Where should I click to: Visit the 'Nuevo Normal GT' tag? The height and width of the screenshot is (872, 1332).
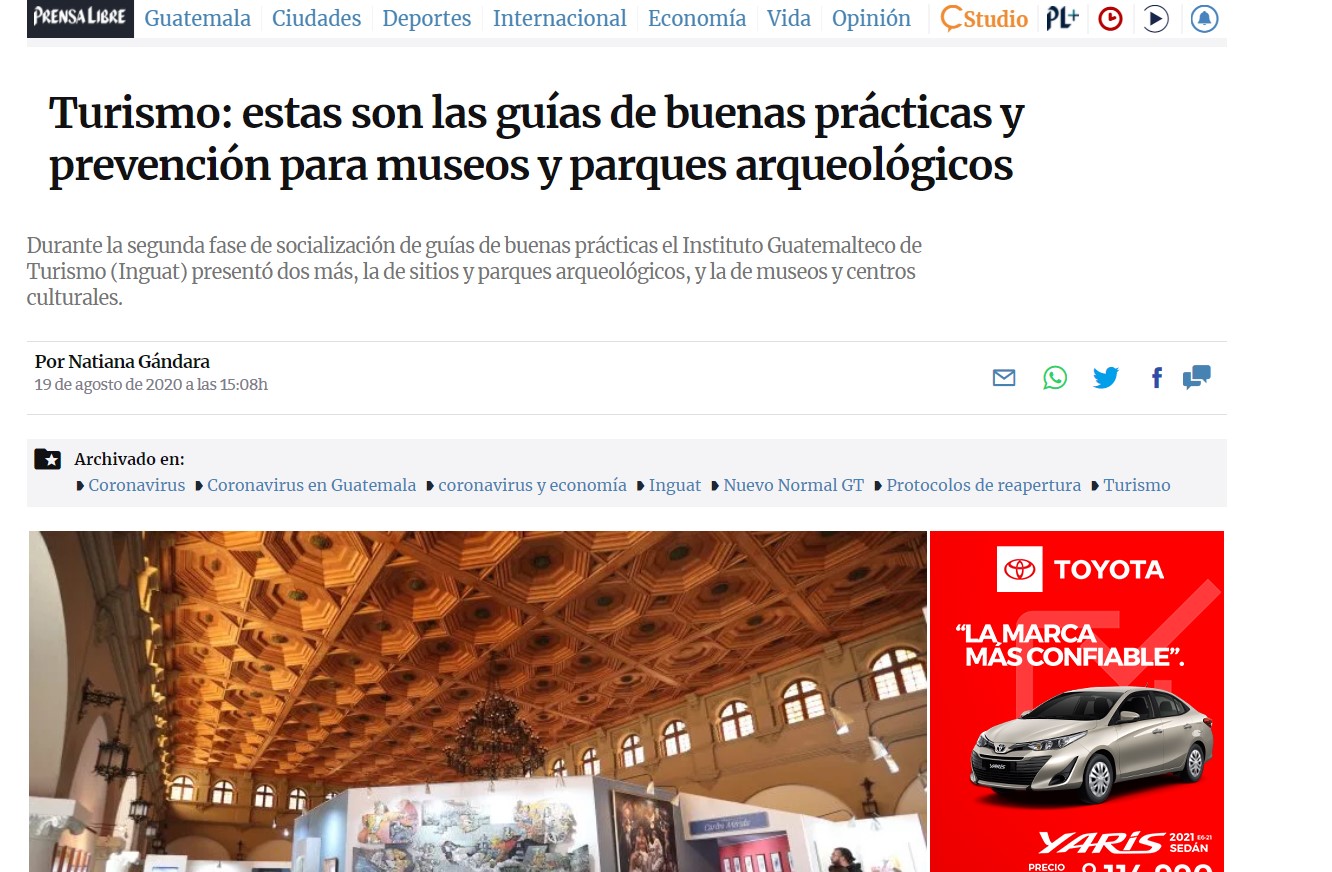click(x=794, y=485)
